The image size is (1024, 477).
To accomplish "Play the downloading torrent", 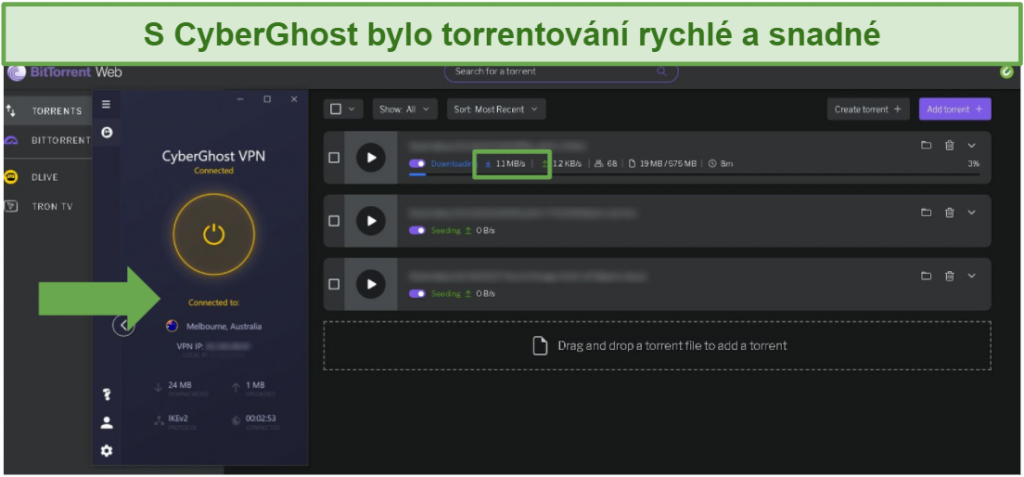I will [x=371, y=157].
